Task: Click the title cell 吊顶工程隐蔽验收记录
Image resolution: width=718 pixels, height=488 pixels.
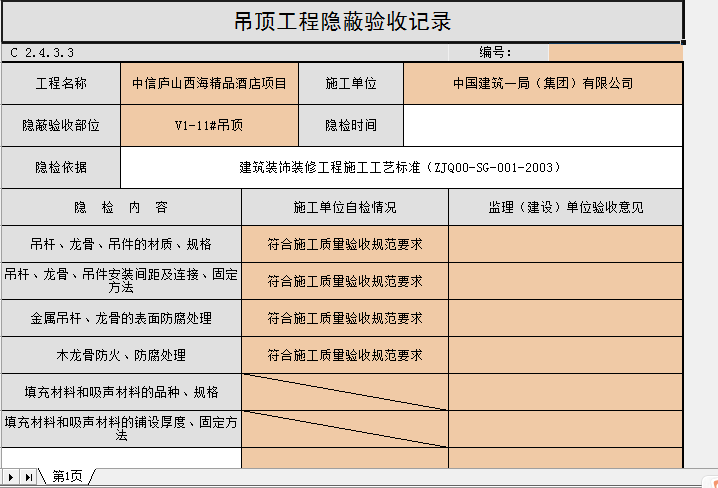Action: click(x=342, y=21)
